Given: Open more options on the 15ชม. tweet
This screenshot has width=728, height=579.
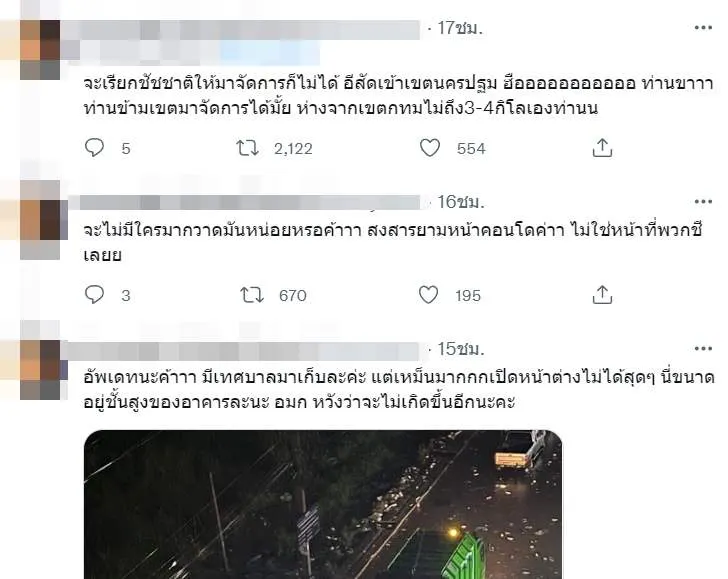Looking at the screenshot, I should (x=703, y=348).
